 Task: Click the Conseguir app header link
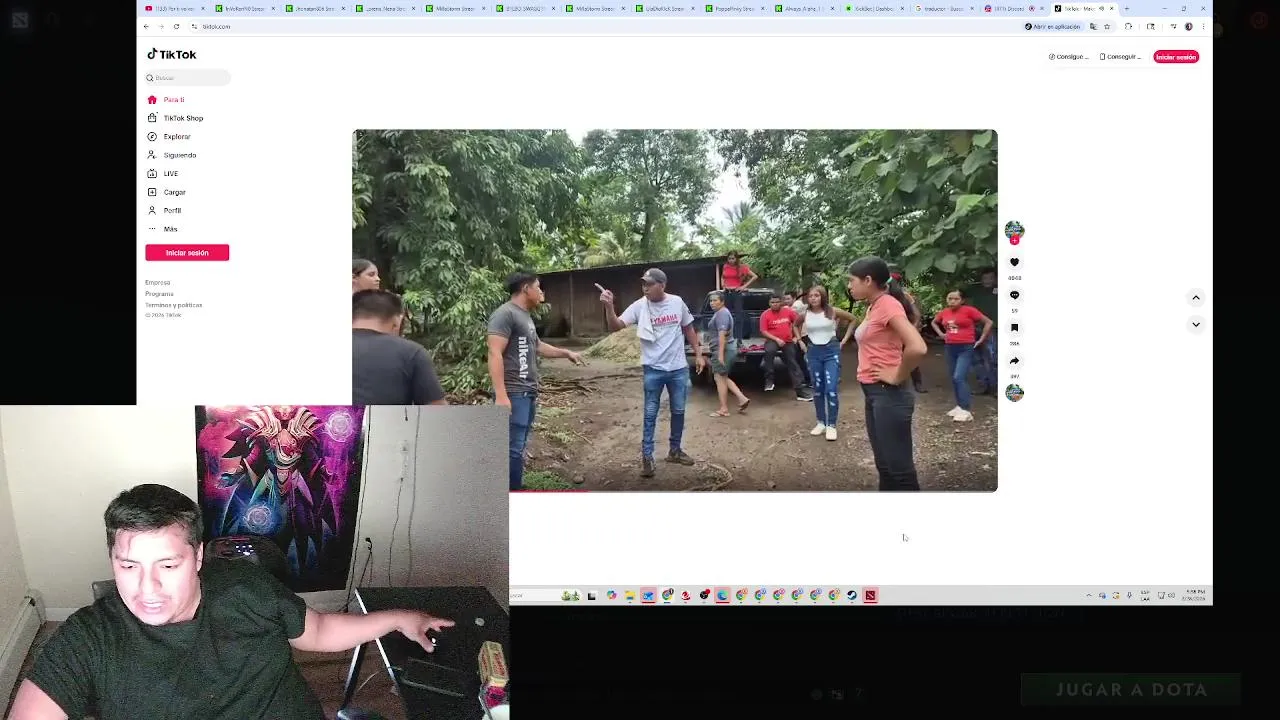(1120, 57)
